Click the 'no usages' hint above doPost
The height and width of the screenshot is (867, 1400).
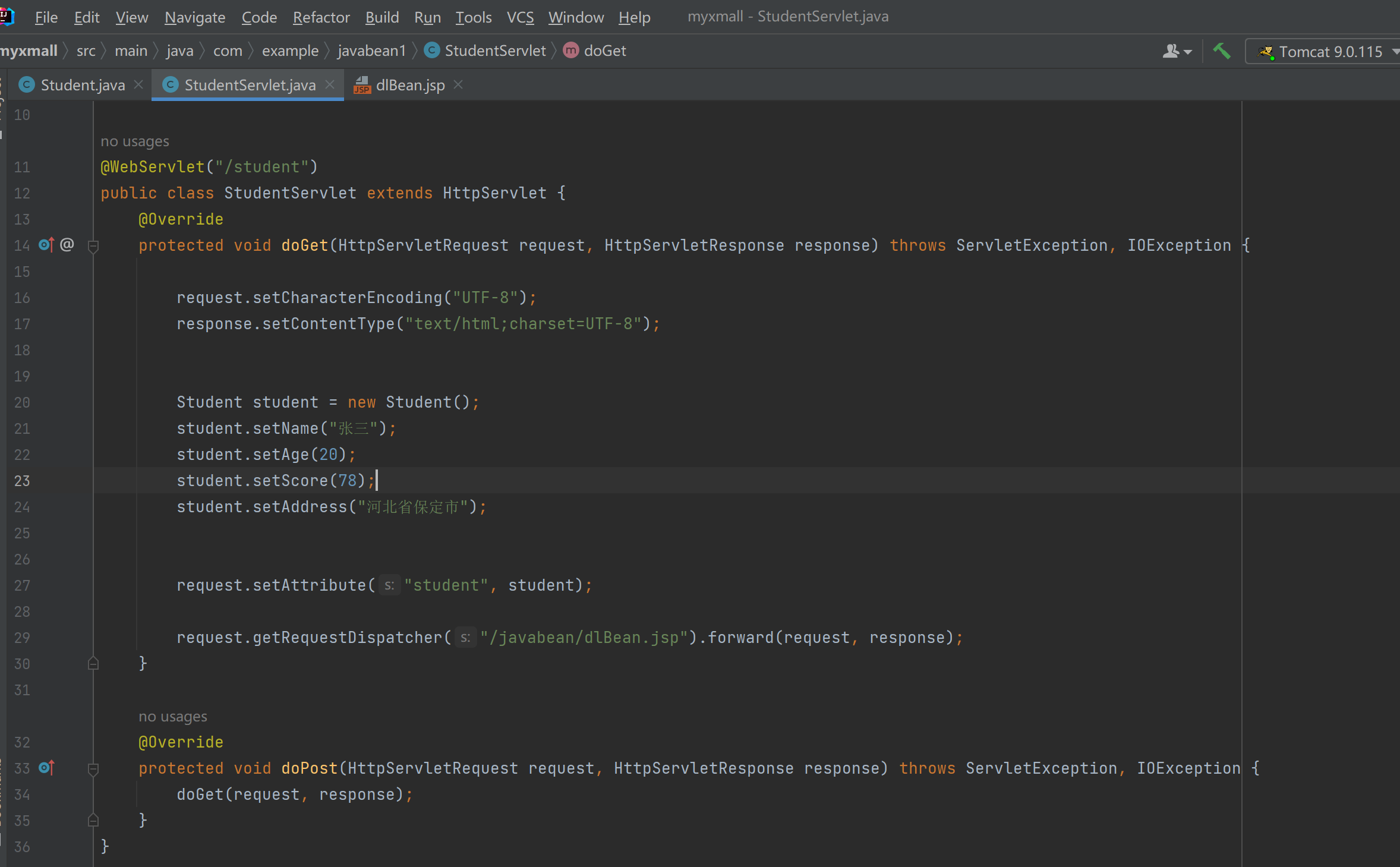(x=173, y=716)
